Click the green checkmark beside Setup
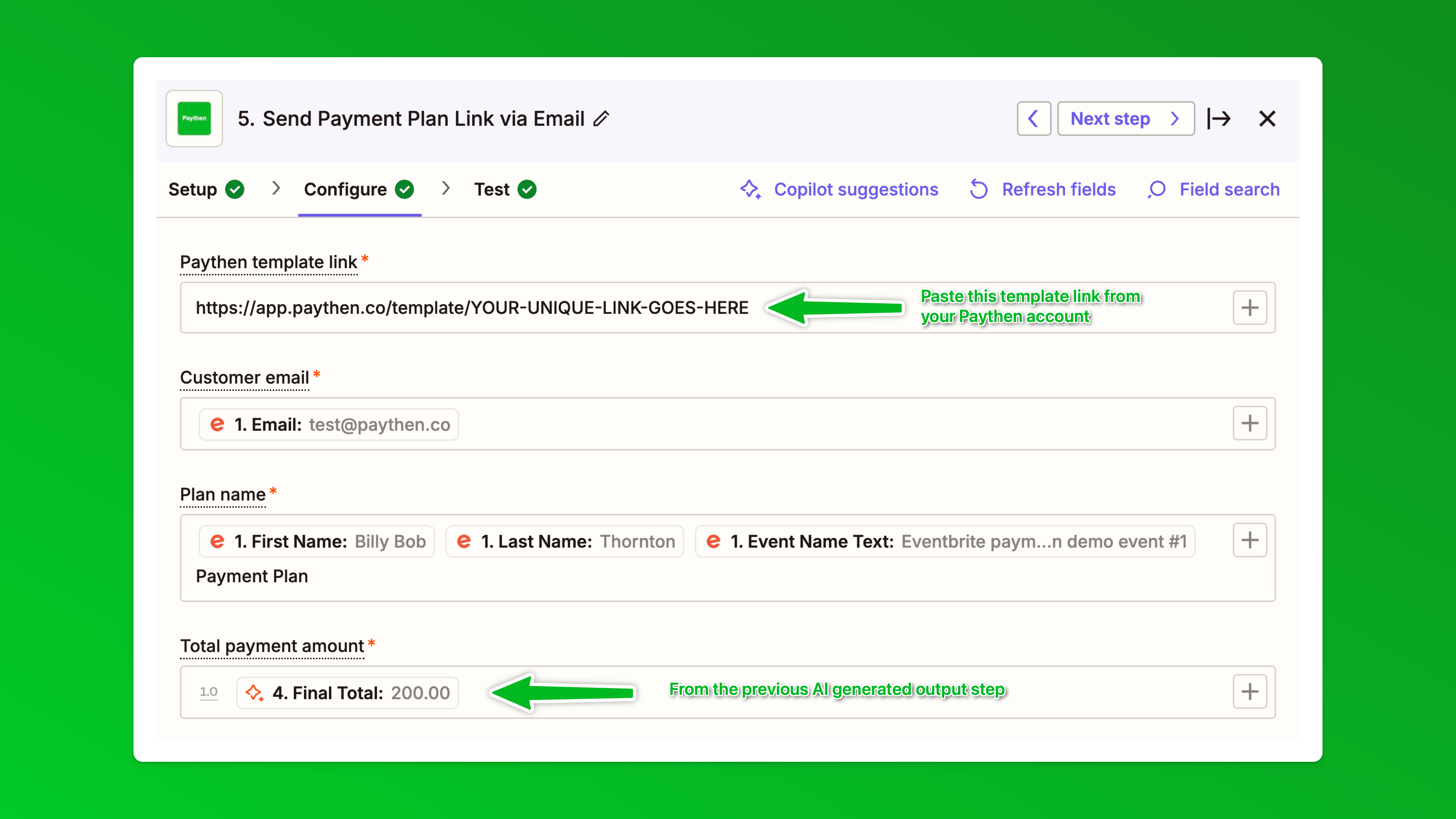 [x=235, y=190]
